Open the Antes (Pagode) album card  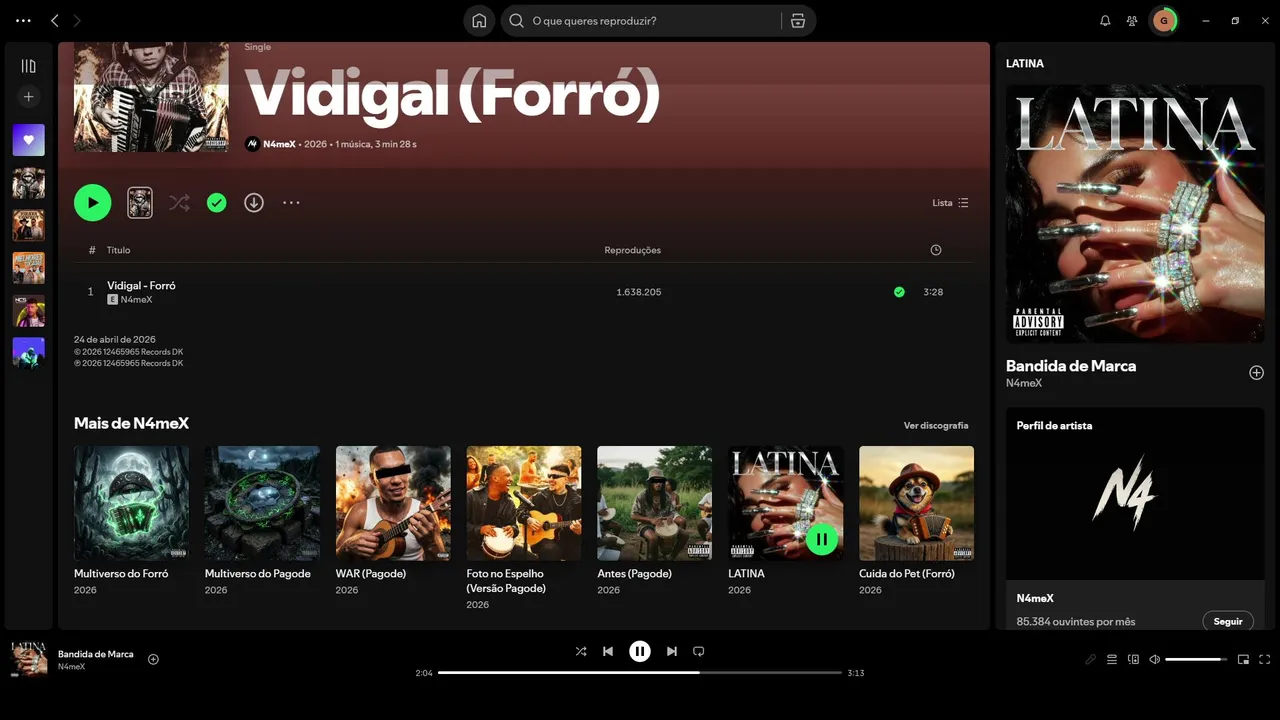pos(655,523)
